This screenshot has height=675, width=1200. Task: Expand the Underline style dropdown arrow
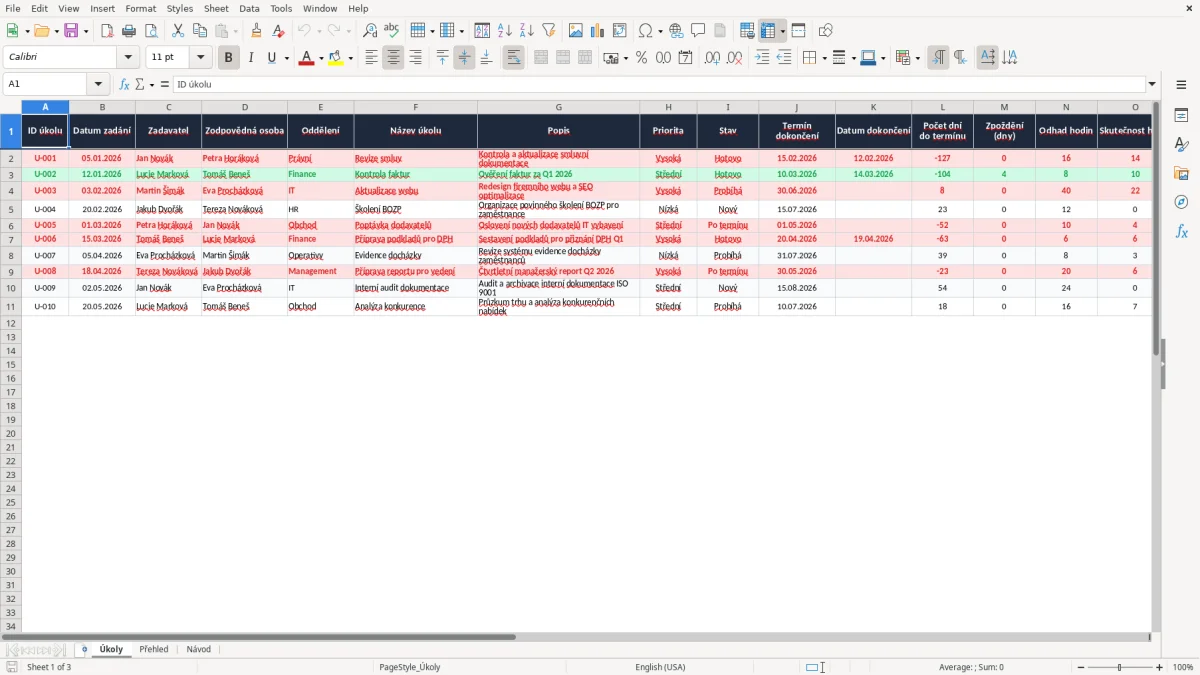pyautogui.click(x=286, y=58)
